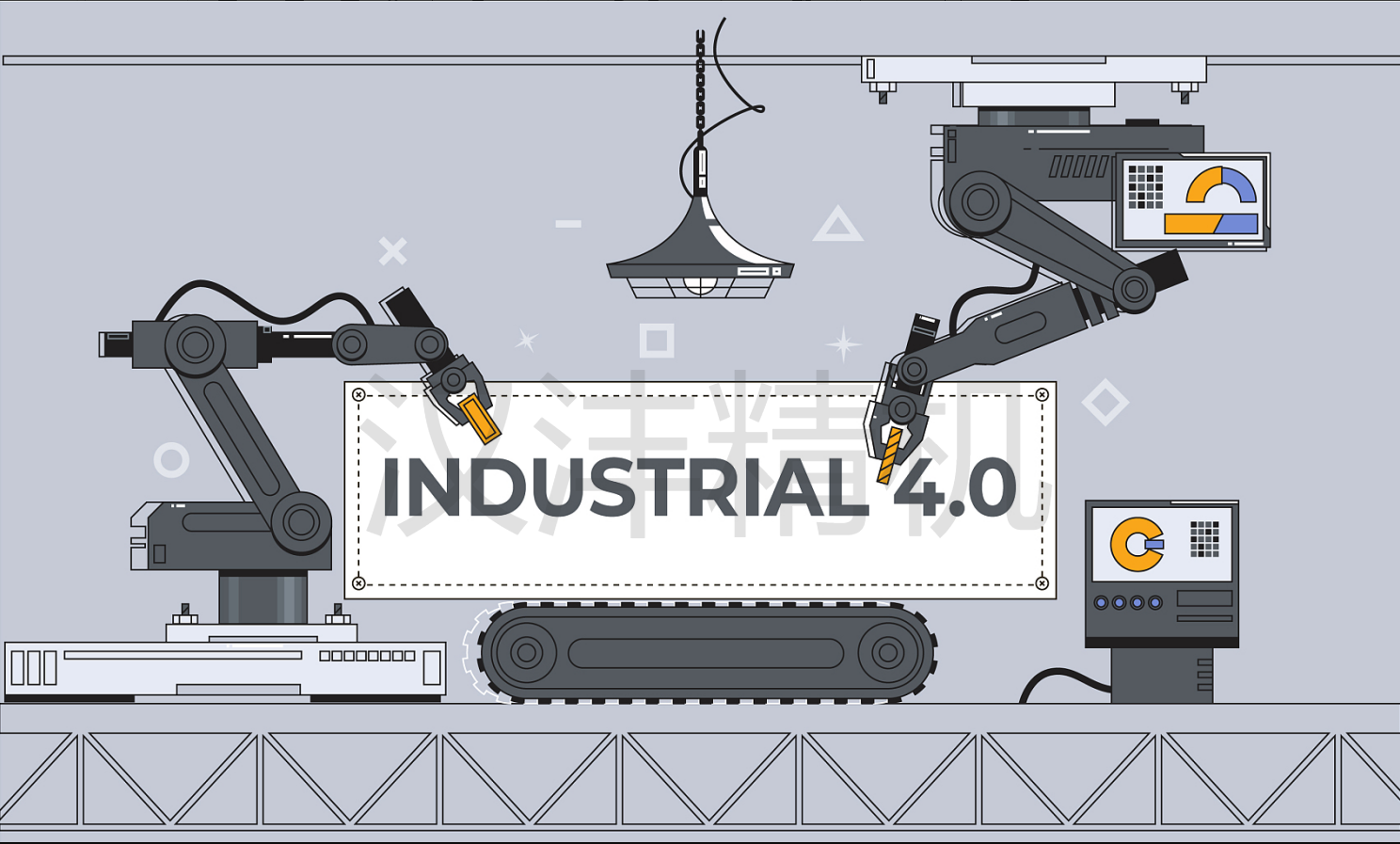The height and width of the screenshot is (844, 1400).
Task: Click the orange block in left gripper
Action: (481, 419)
